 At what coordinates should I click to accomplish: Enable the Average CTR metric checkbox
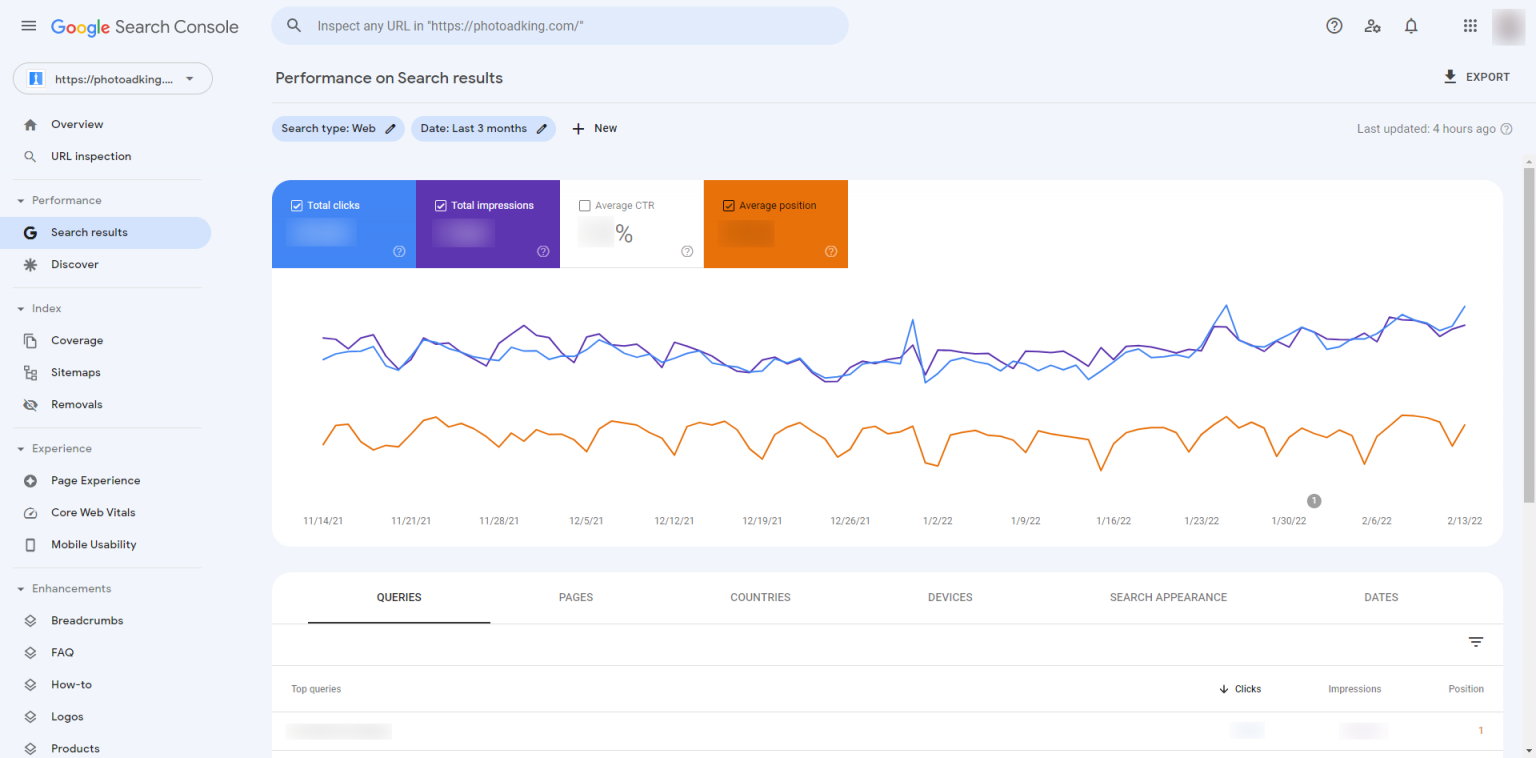click(x=585, y=205)
